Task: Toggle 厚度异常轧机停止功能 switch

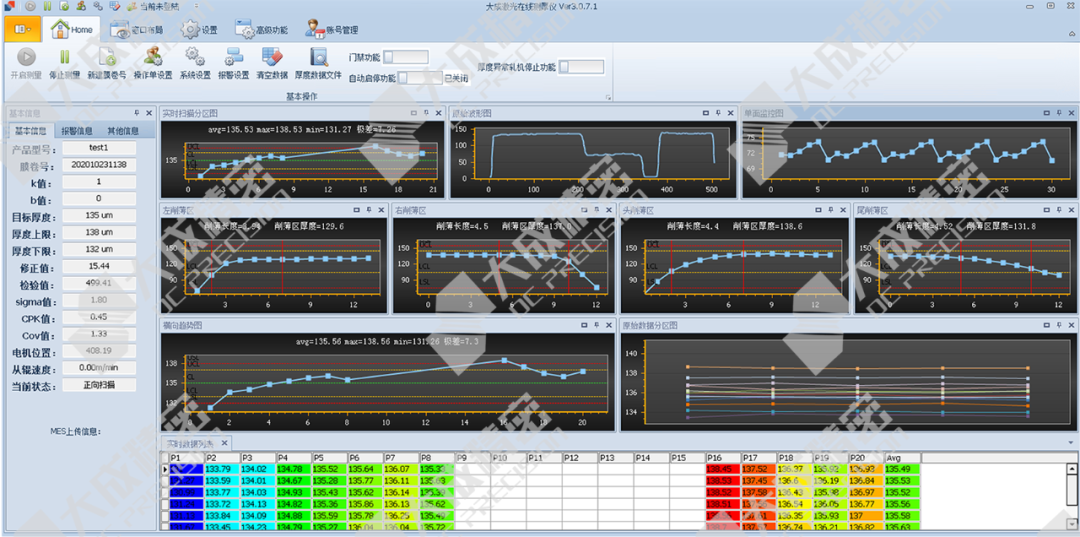Action: click(x=581, y=67)
